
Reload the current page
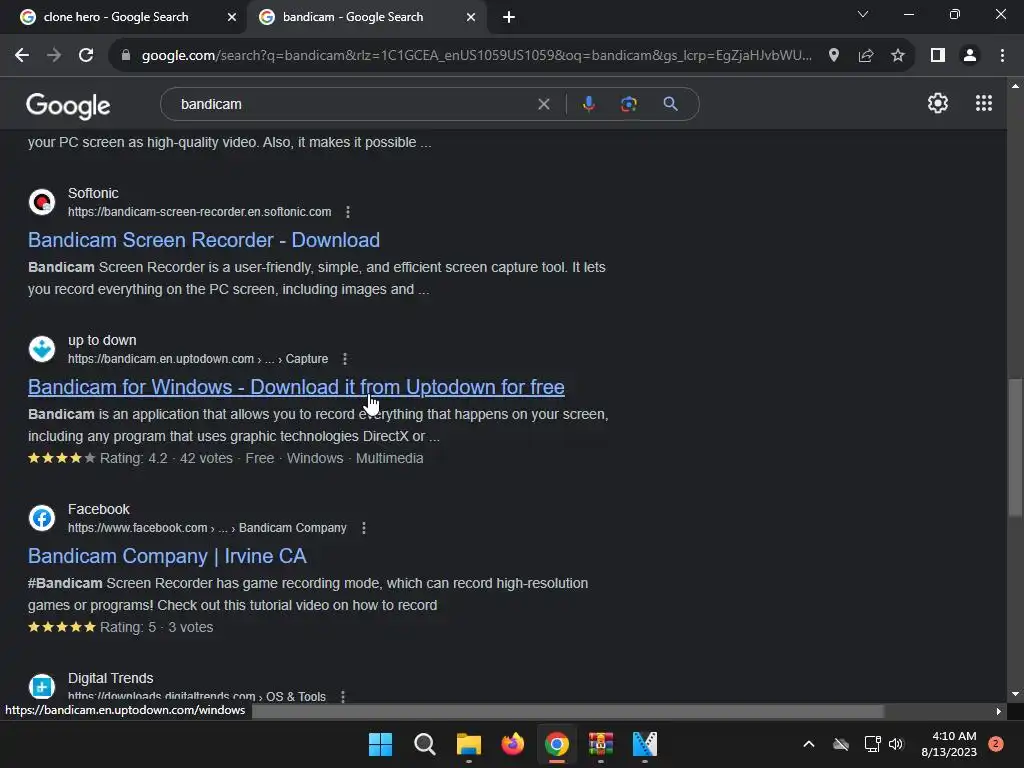tap(86, 56)
